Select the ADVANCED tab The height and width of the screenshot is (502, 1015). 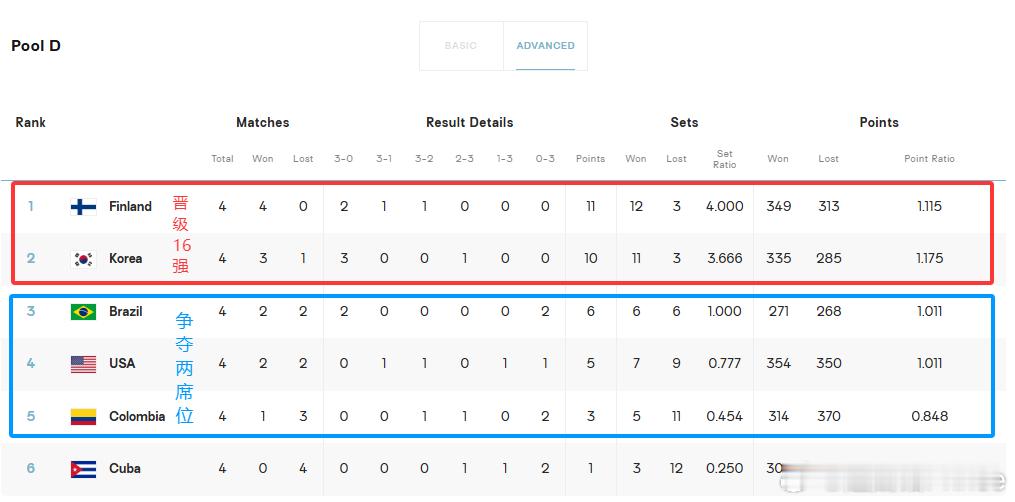[545, 46]
